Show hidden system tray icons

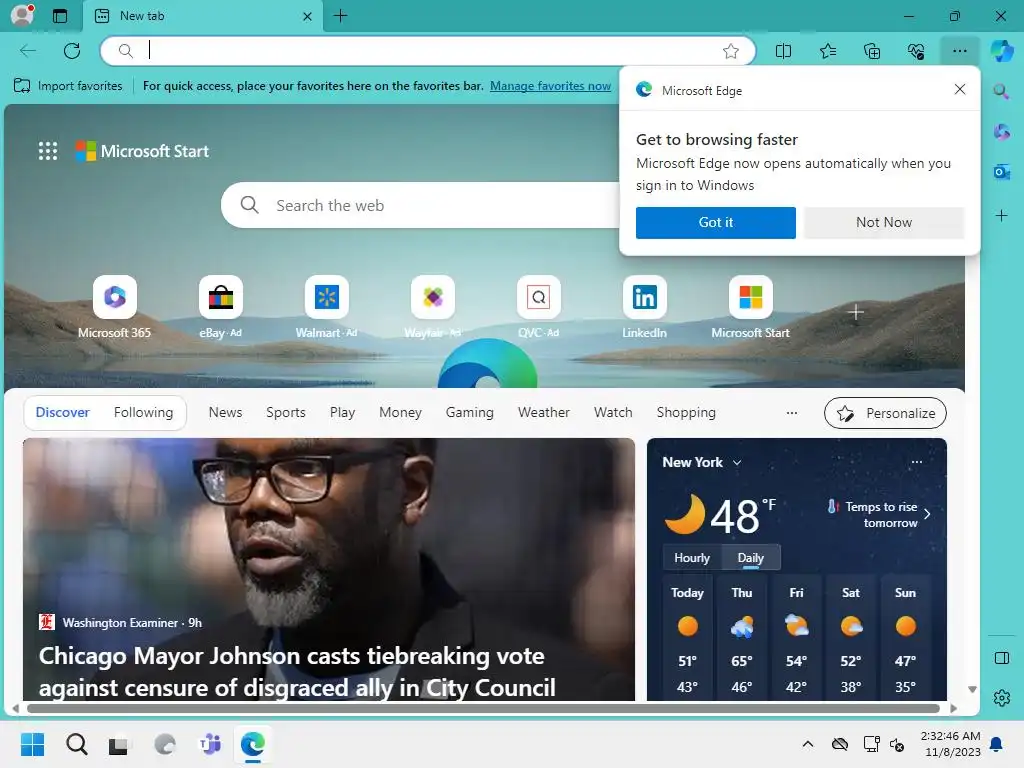click(x=808, y=744)
